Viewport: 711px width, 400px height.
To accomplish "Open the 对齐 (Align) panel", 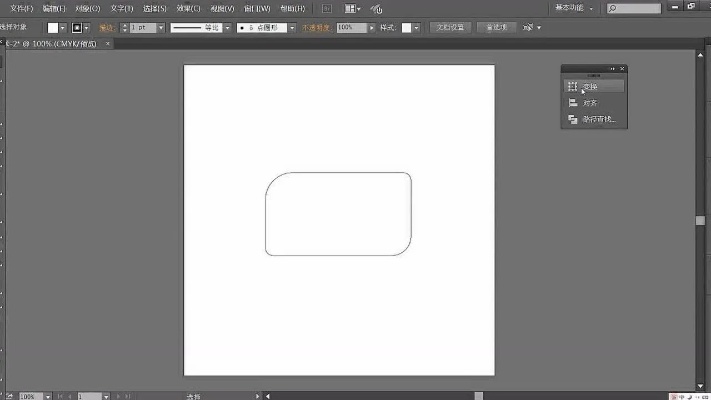I will 594,103.
